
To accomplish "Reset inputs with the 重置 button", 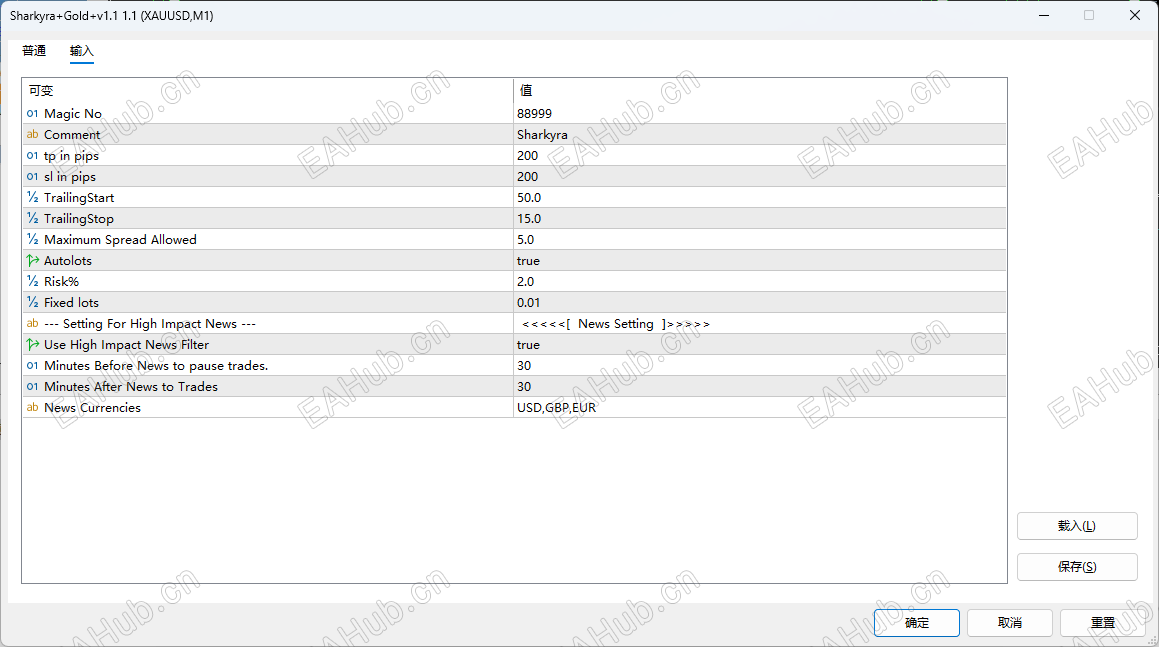I will click(x=1103, y=623).
